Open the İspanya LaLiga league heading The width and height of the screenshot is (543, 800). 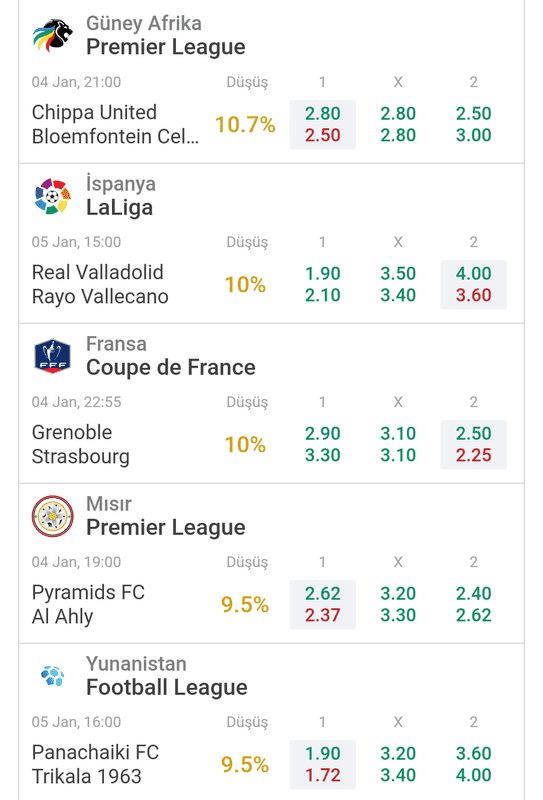[x=120, y=196]
